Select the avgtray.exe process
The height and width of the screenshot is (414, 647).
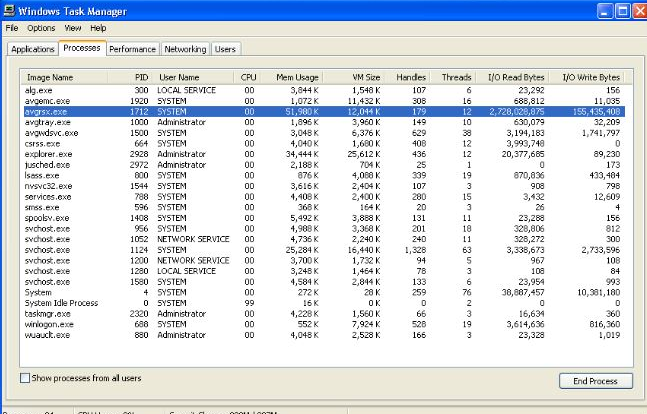click(x=324, y=122)
